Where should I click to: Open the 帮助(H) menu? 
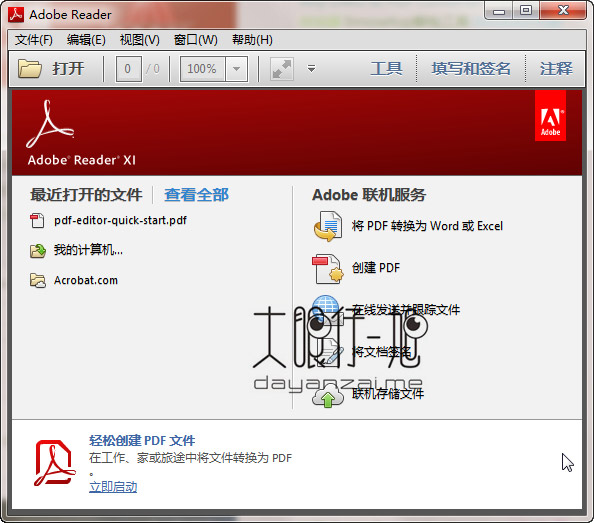252,39
